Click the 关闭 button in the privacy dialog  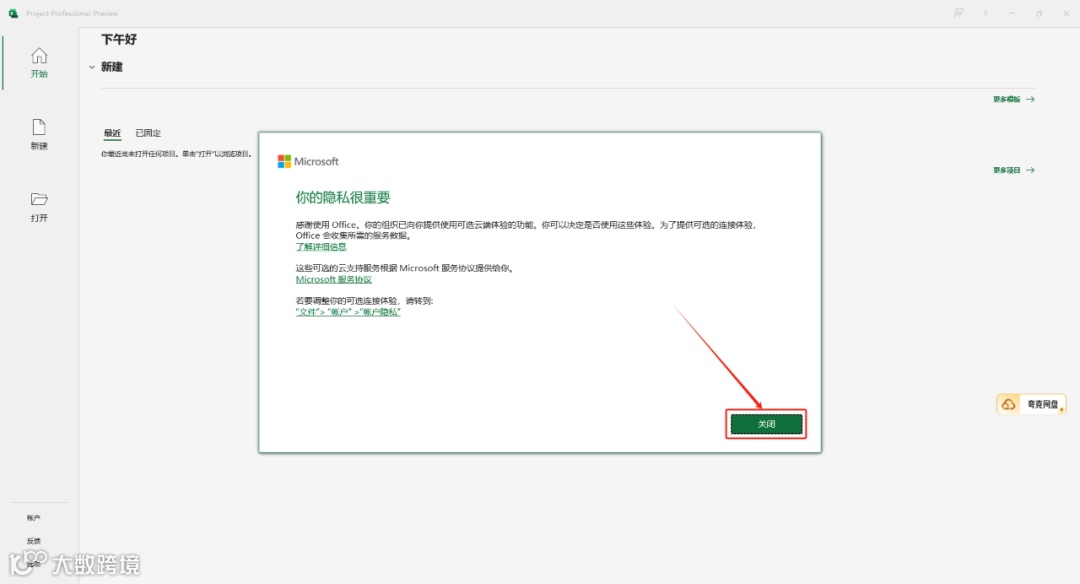pyautogui.click(x=766, y=424)
